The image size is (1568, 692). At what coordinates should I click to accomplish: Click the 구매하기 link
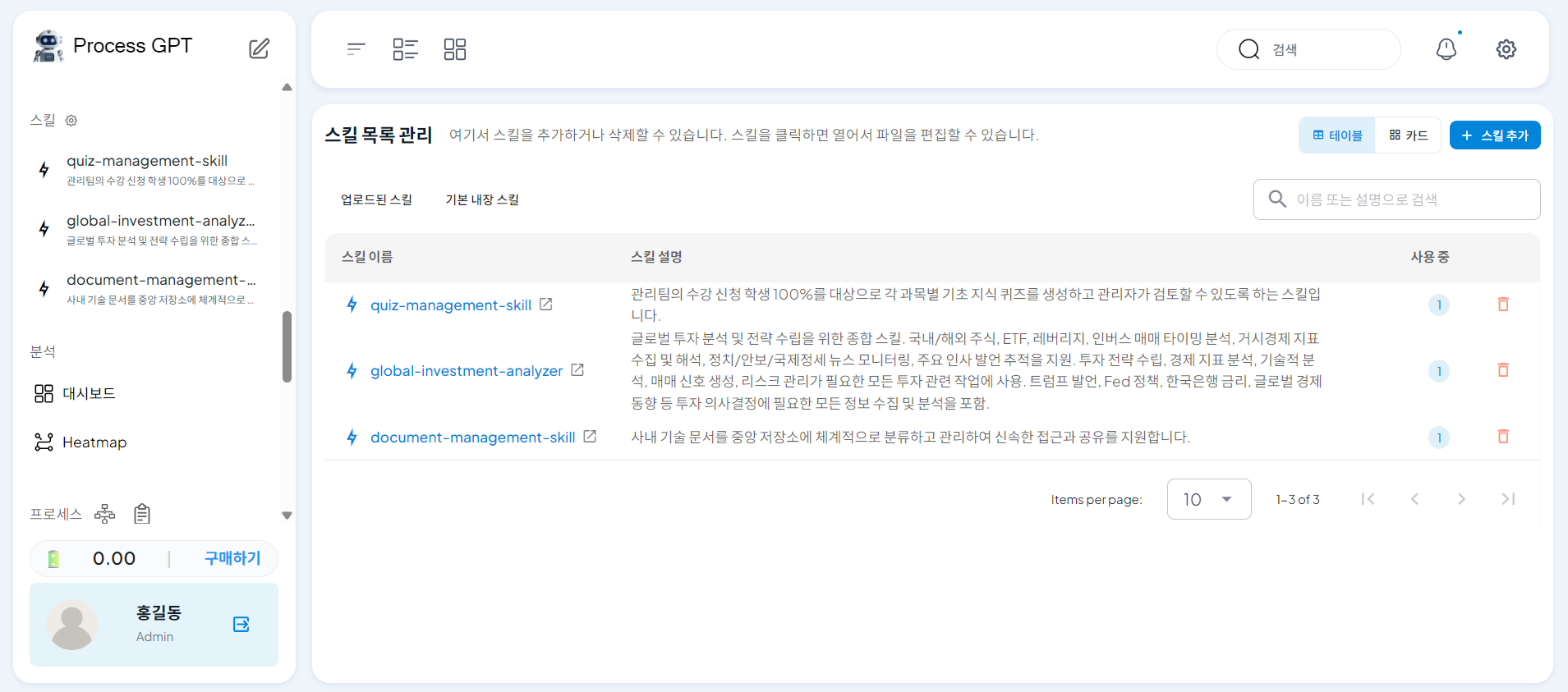tap(232, 558)
